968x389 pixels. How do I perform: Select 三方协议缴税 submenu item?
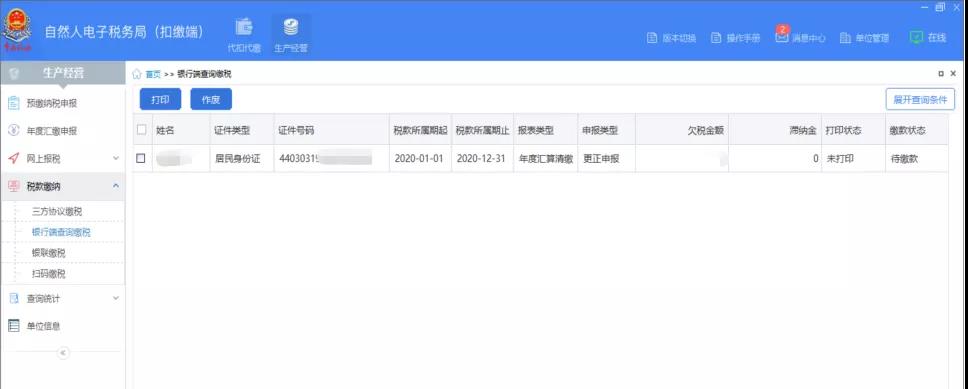[57, 211]
